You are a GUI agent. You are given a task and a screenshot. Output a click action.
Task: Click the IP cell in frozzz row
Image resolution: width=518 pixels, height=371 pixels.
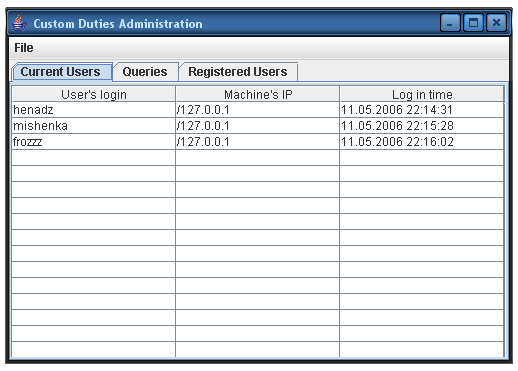coord(258,142)
